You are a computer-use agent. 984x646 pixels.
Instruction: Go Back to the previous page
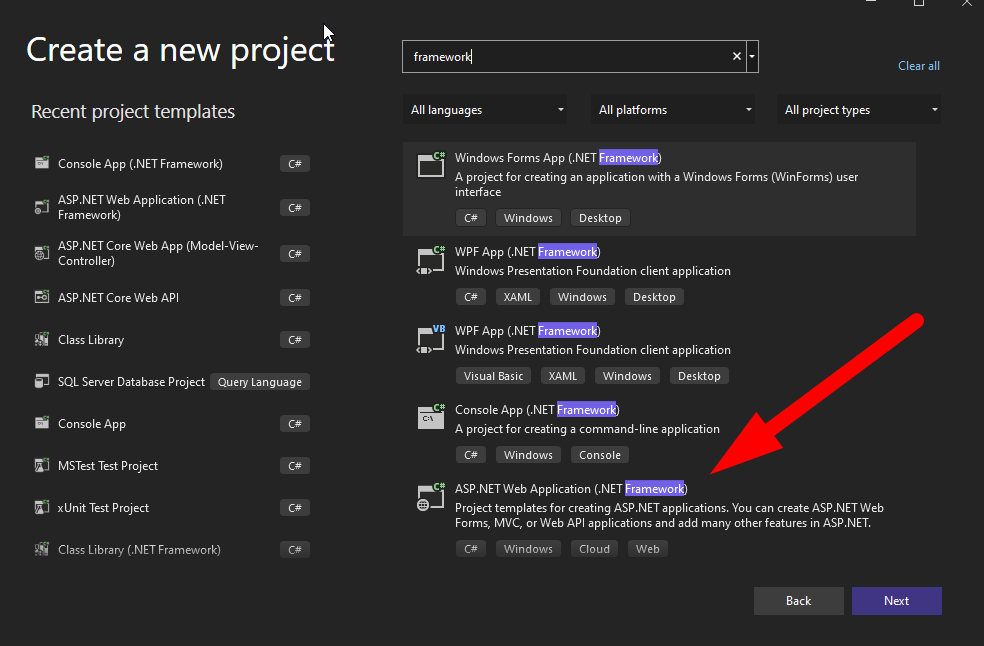pos(798,601)
